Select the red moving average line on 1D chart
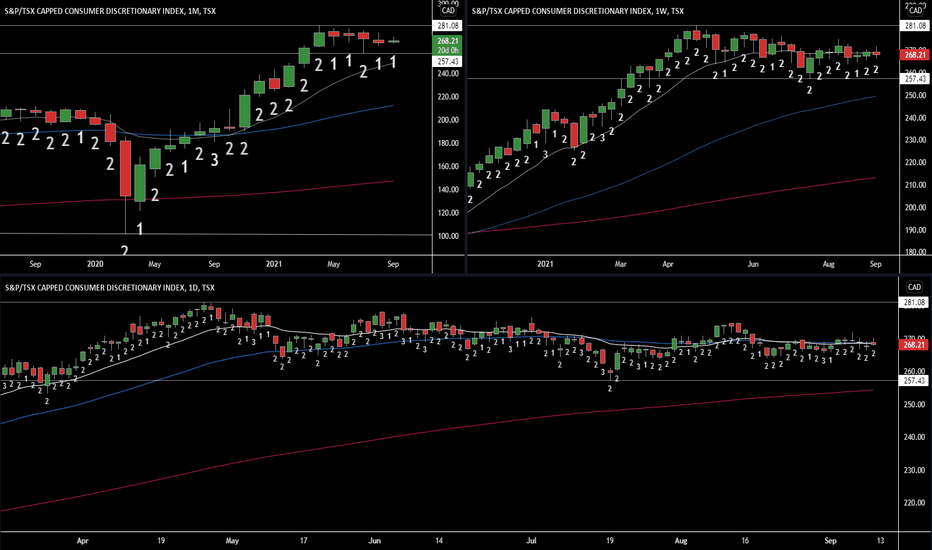 [437, 429]
